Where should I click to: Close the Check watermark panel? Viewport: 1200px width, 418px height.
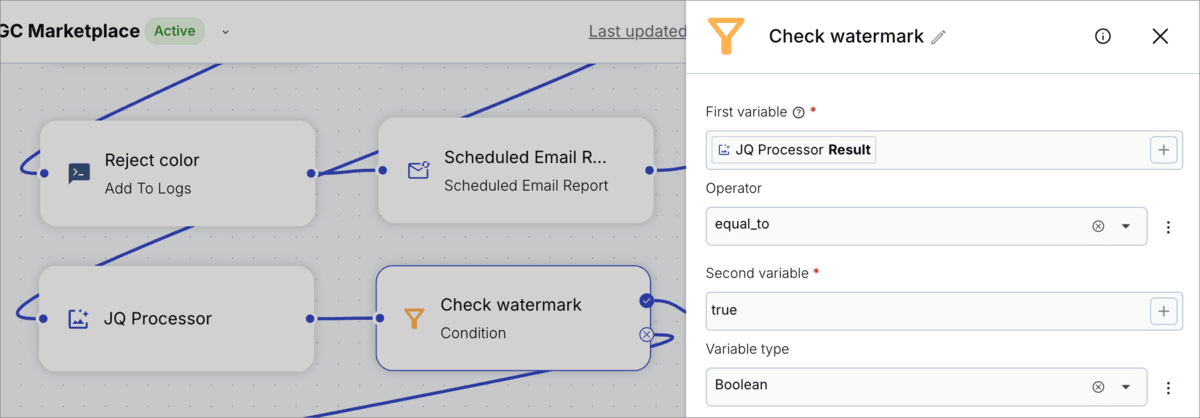(1160, 37)
